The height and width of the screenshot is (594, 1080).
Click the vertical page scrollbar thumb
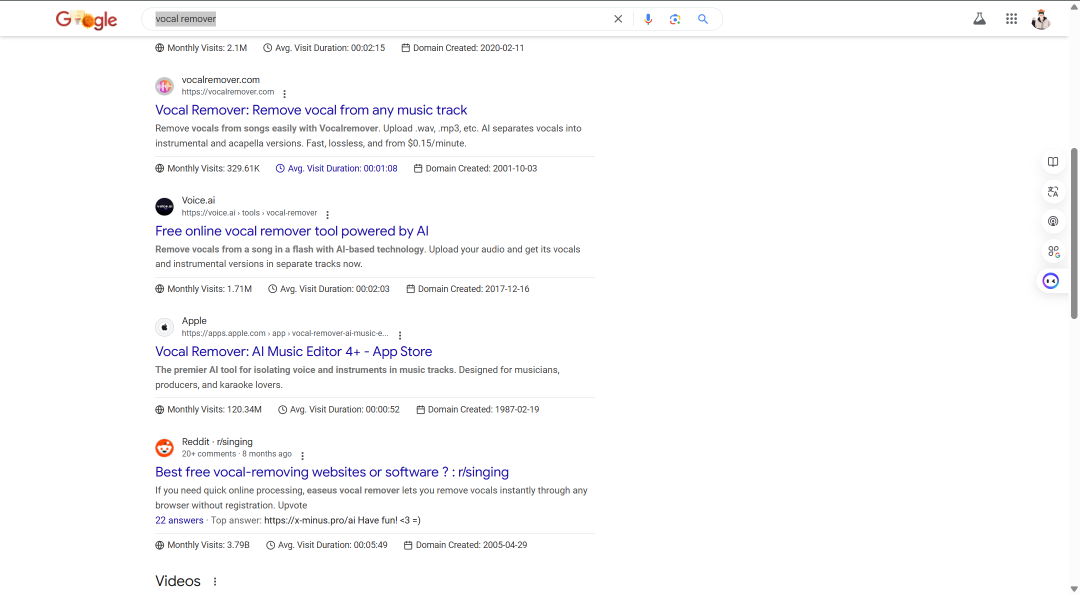(1074, 233)
